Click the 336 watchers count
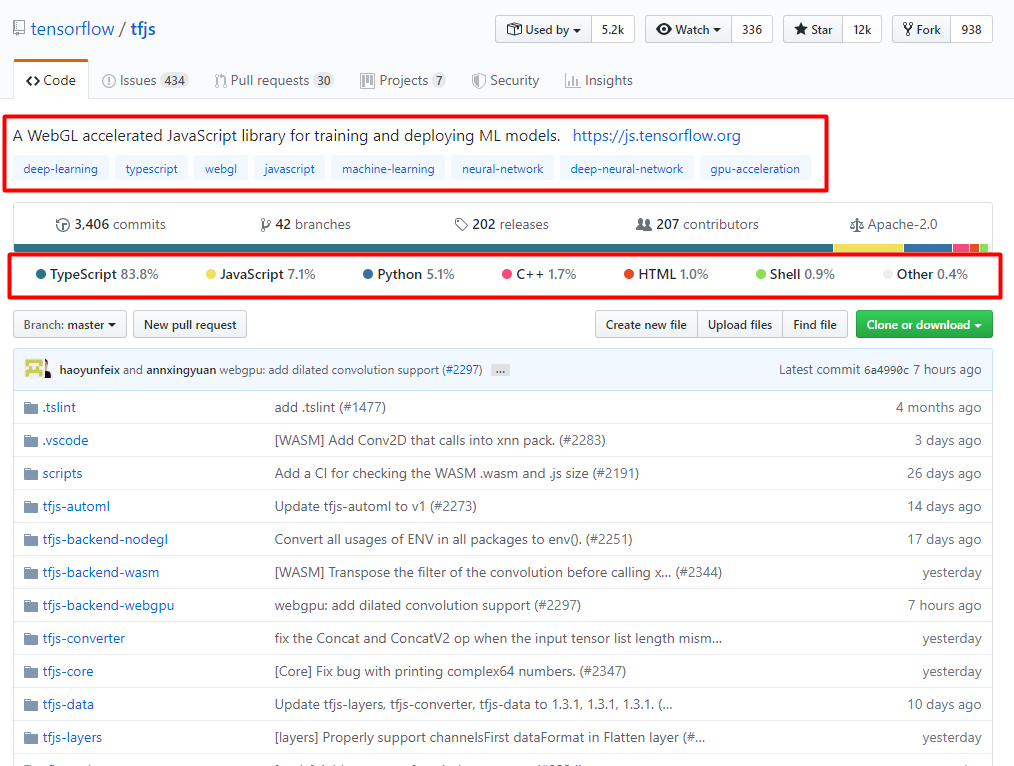Screen dimensions: 1014x766 [x=751, y=30]
